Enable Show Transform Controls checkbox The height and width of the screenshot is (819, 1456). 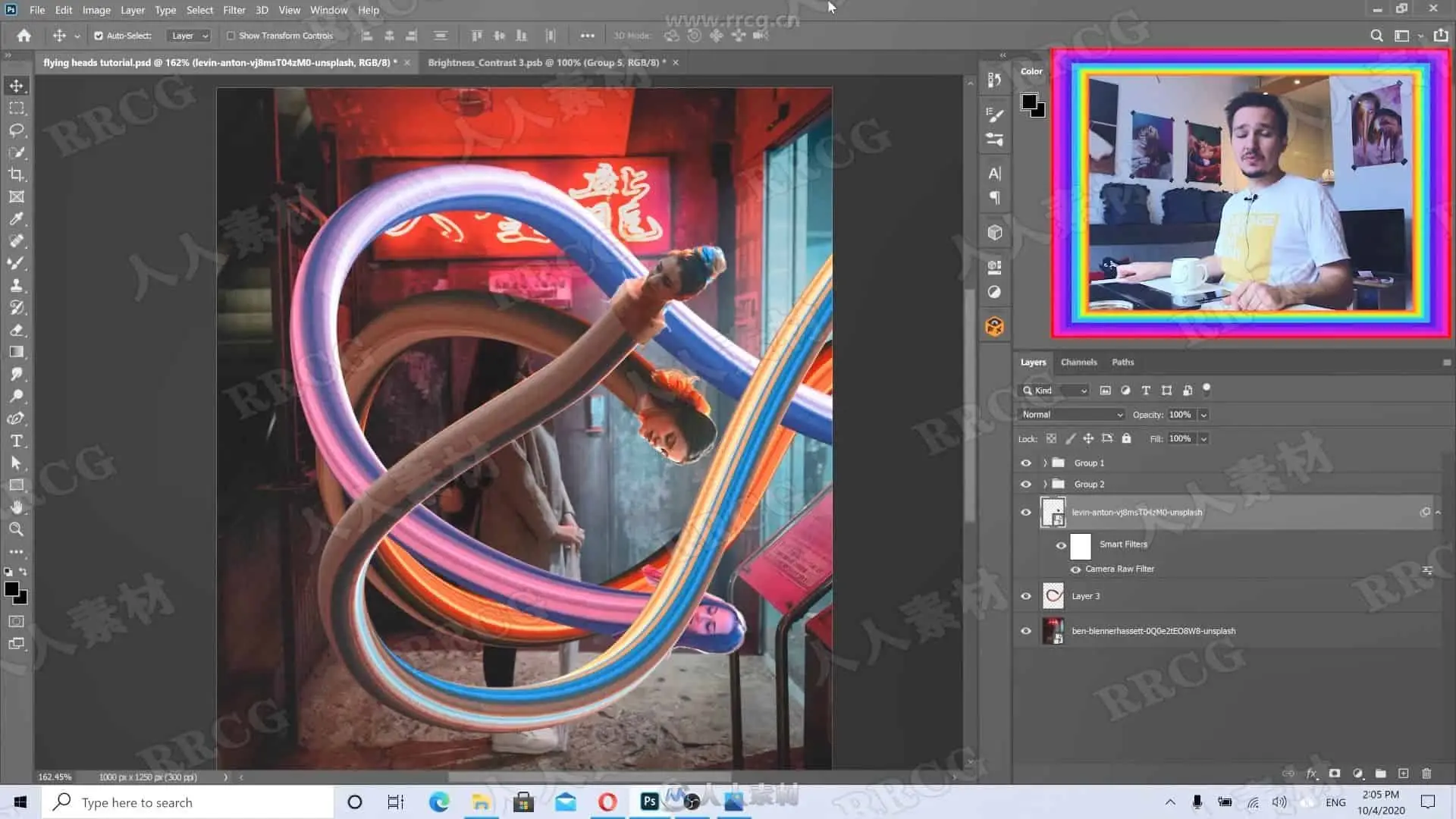coord(231,36)
